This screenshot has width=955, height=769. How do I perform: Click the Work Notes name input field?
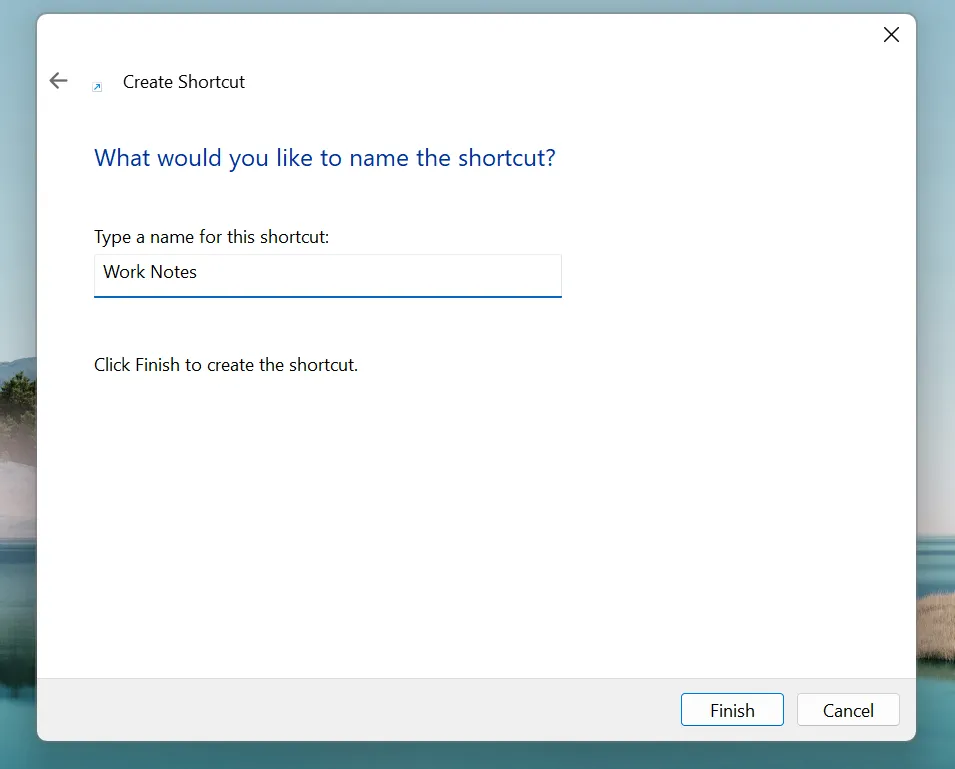click(328, 276)
